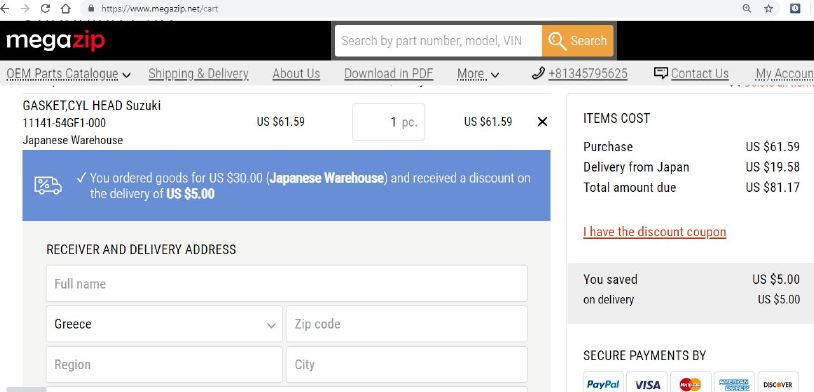Reload the page with the browser refresh icon
This screenshot has height=392, width=814.
(45, 8)
